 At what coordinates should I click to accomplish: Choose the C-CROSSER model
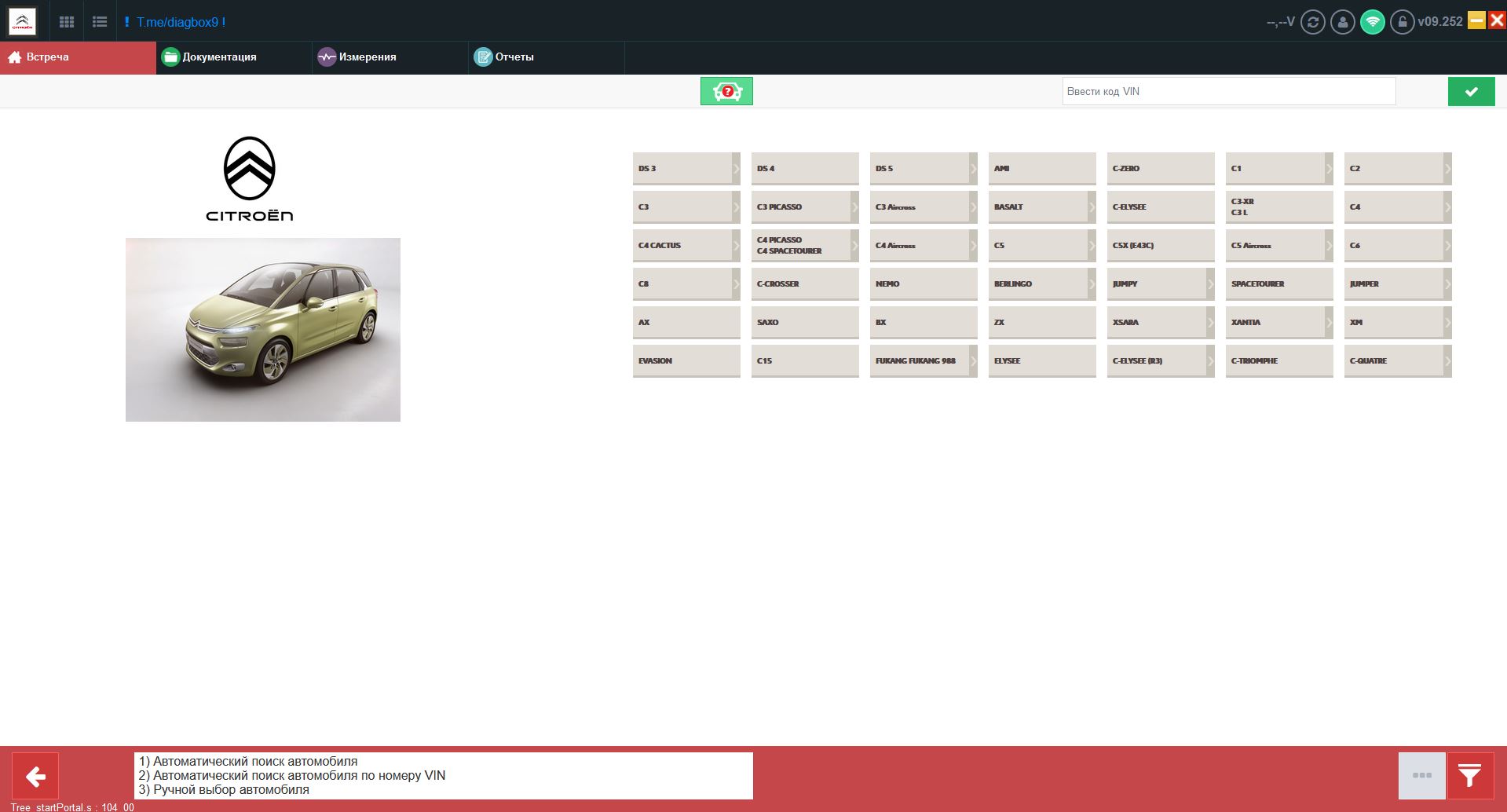[805, 283]
